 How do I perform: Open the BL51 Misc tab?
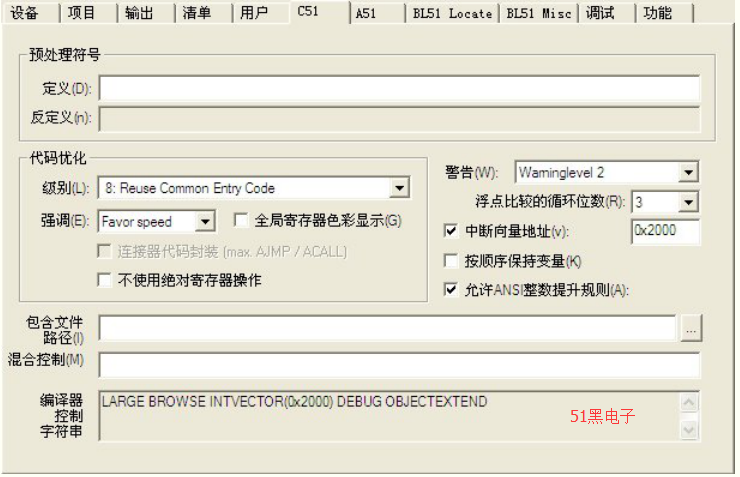click(538, 13)
